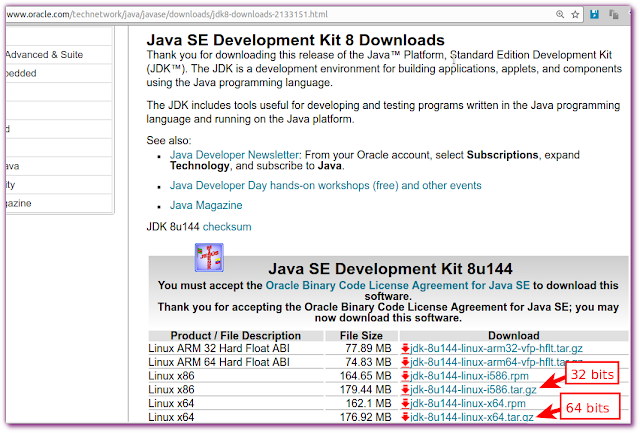Focus the oracle.com address bar URL
The height and width of the screenshot is (433, 640).
[167, 14]
